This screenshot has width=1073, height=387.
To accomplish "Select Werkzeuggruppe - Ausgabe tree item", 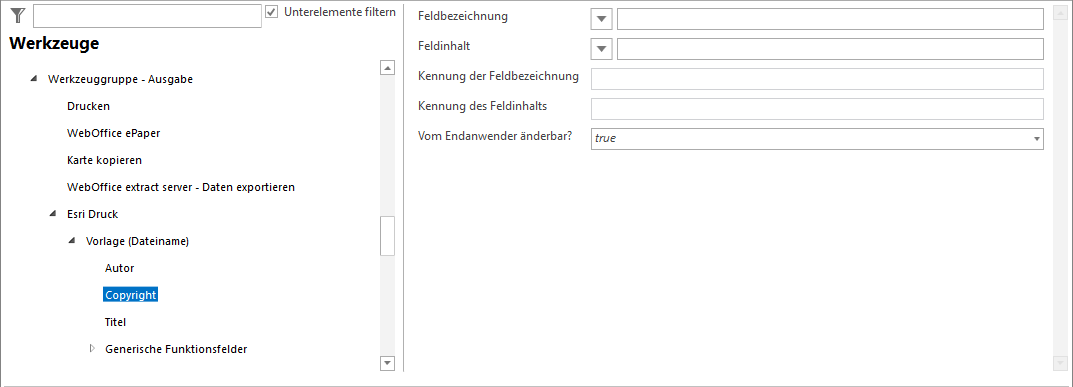I will click(x=120, y=79).
